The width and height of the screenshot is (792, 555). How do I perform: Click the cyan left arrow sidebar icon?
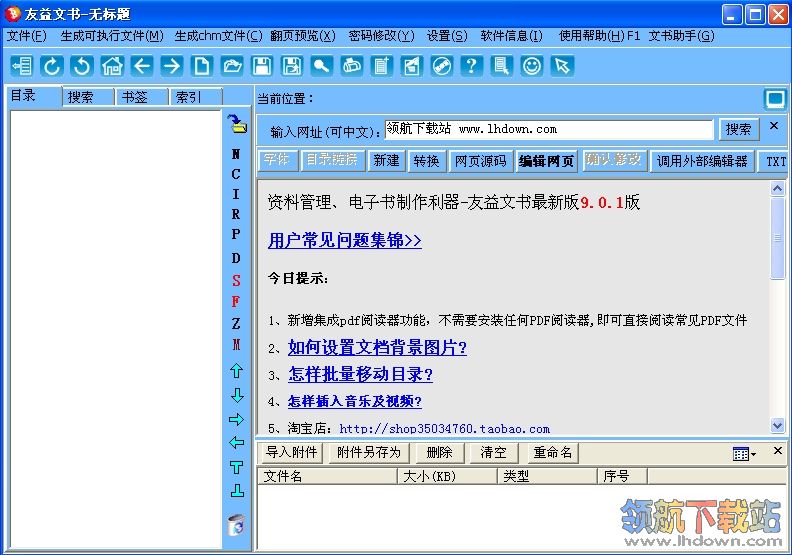236,443
